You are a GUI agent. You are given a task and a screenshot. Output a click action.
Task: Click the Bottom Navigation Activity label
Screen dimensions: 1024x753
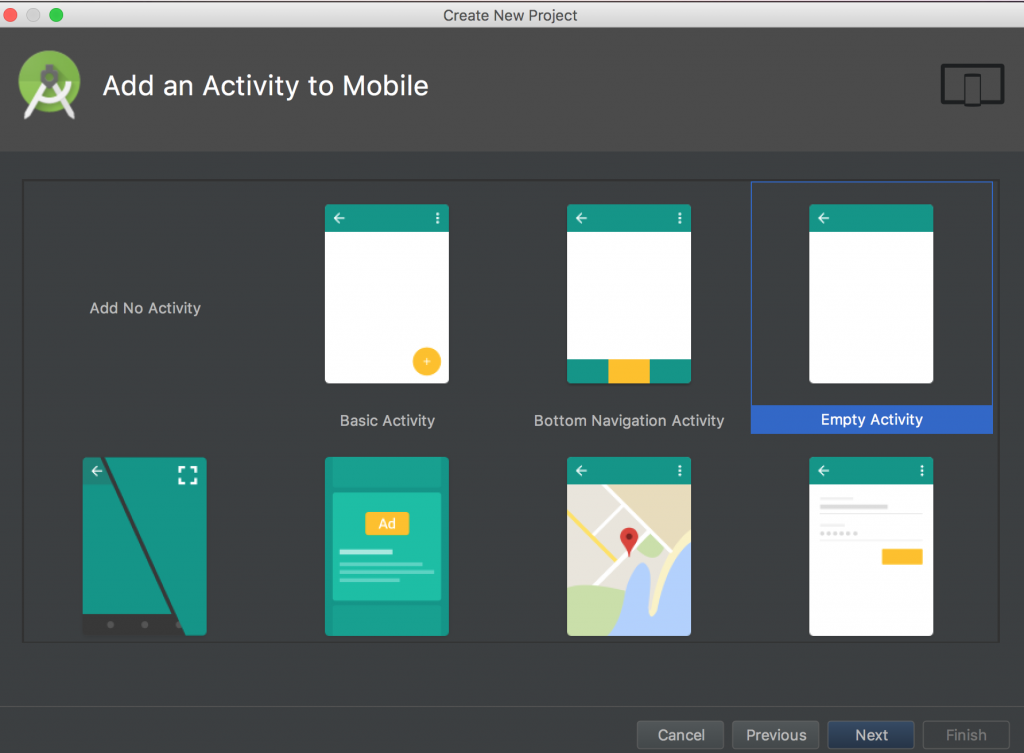coord(629,421)
